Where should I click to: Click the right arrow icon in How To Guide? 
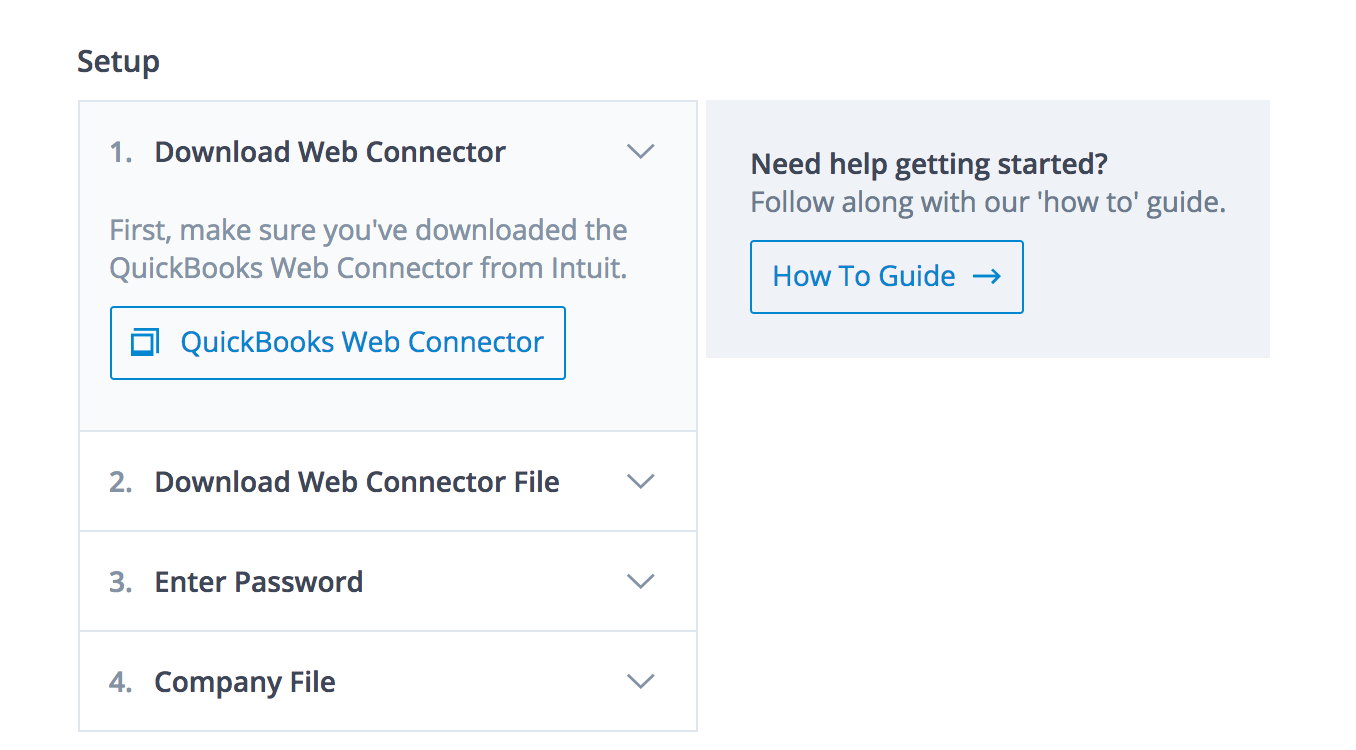click(987, 277)
